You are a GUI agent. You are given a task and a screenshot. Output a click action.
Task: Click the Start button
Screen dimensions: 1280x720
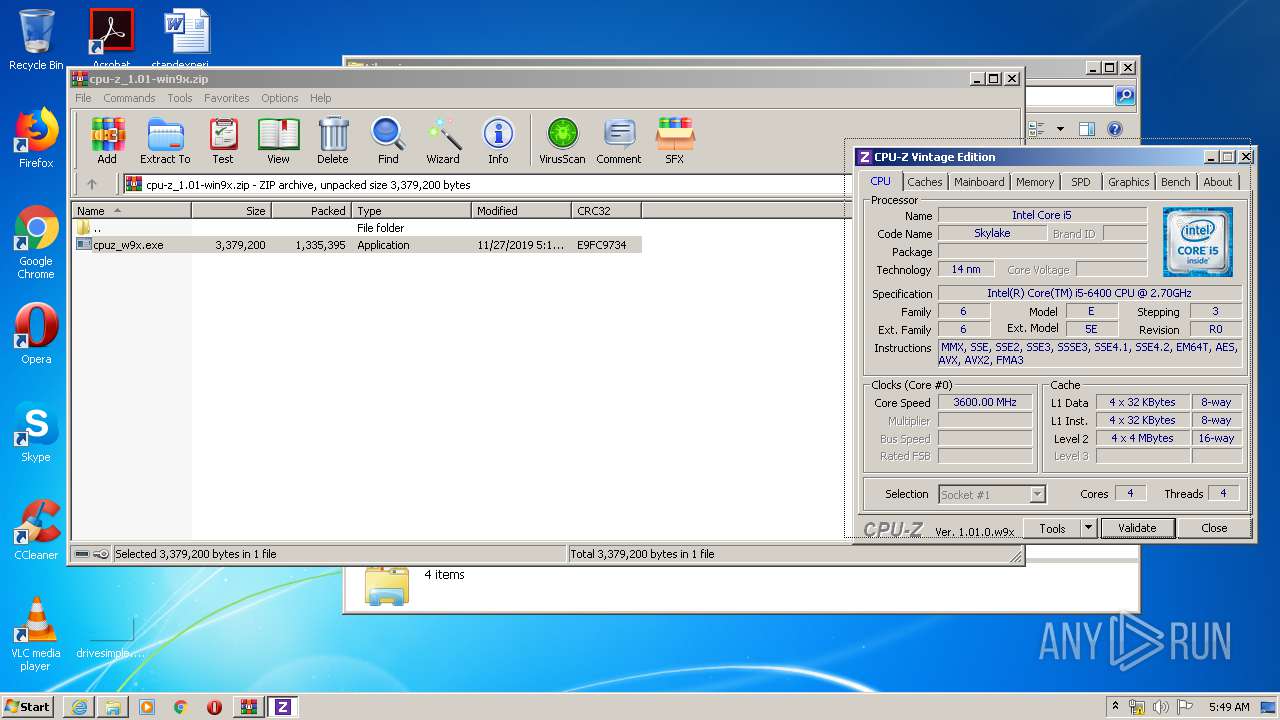click(28, 706)
